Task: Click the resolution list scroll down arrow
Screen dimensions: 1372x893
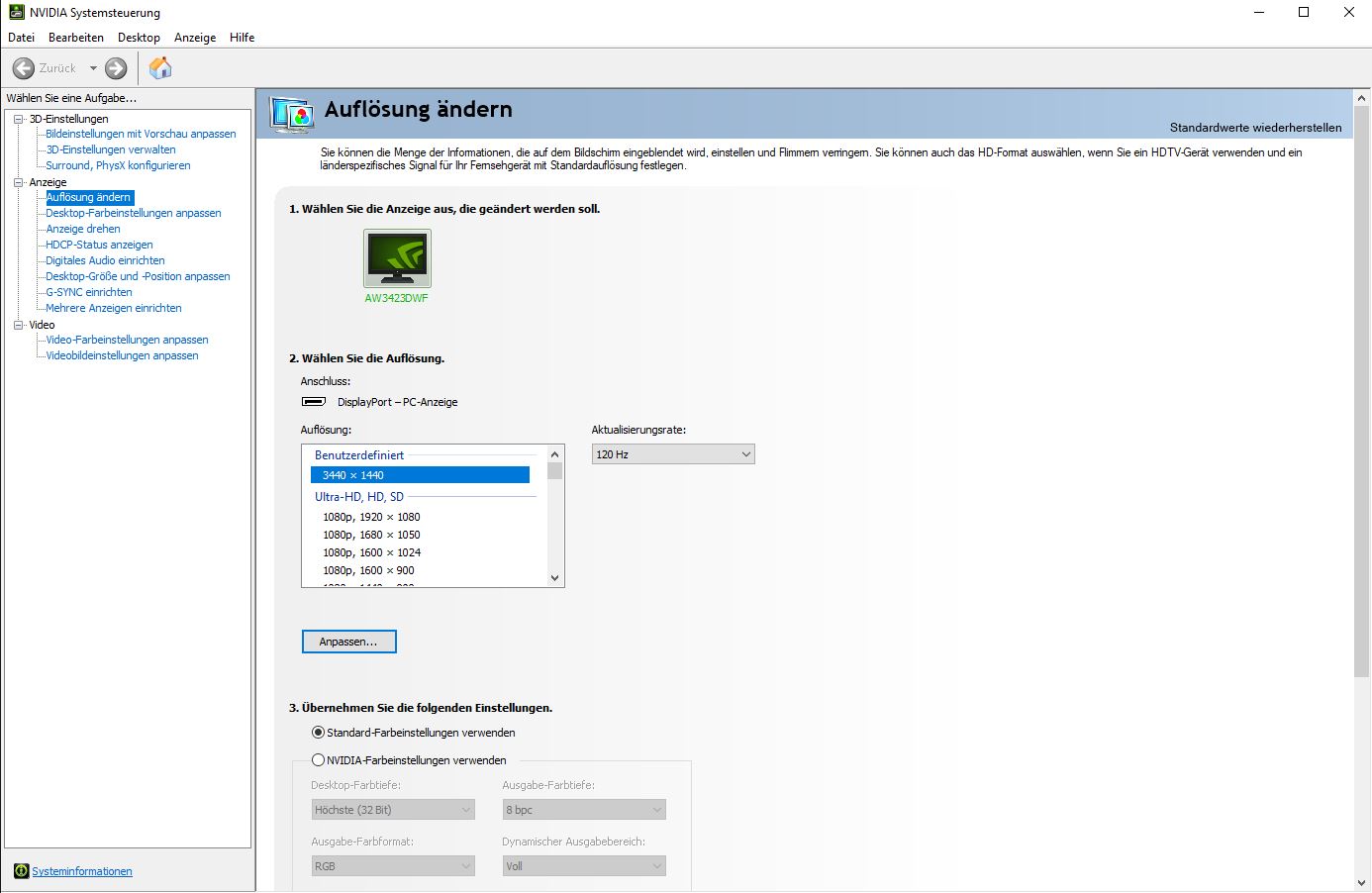Action: (x=554, y=578)
